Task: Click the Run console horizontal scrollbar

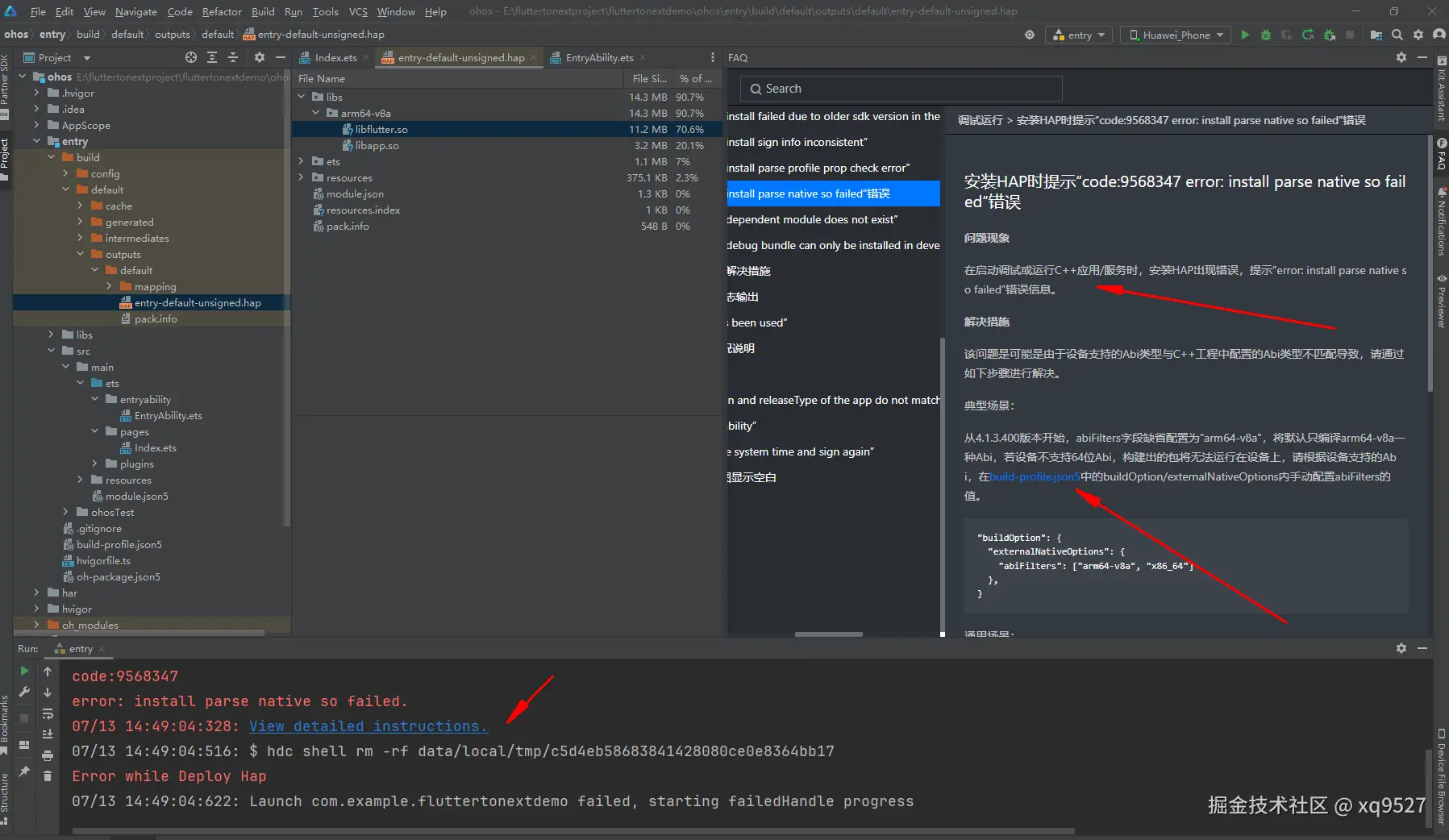Action: pos(573,831)
